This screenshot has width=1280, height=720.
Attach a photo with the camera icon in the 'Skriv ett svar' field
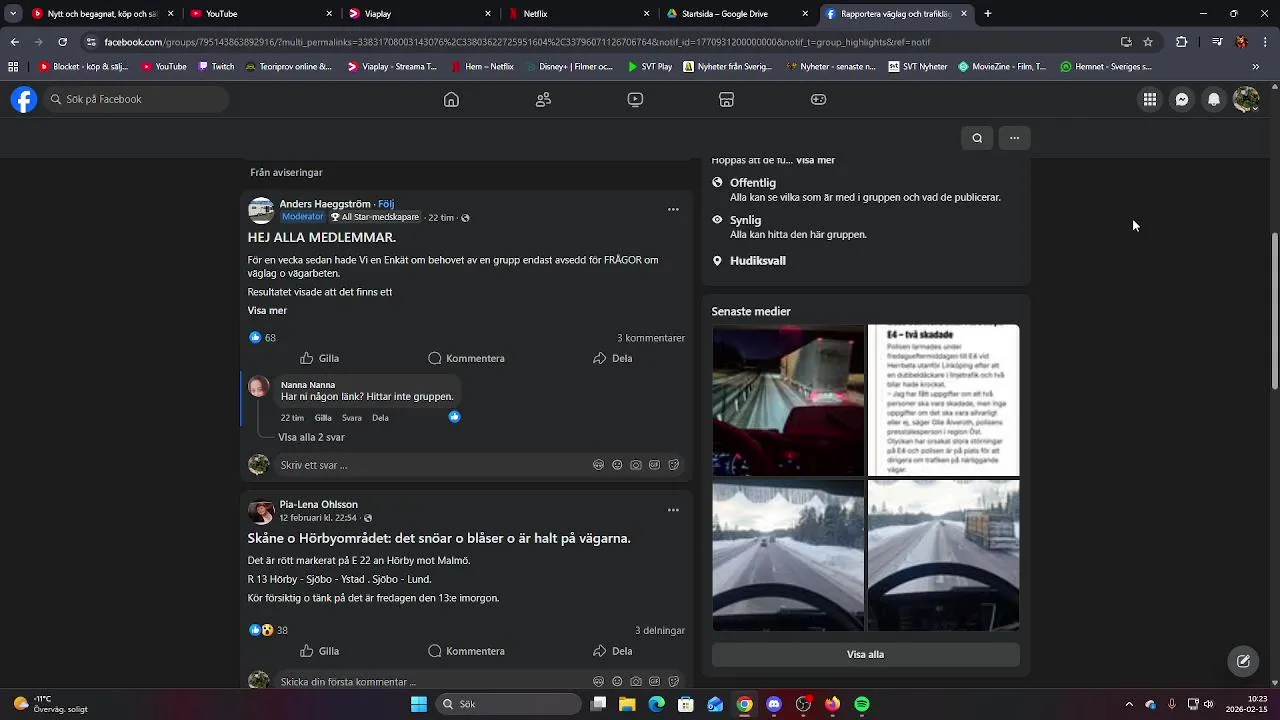point(636,465)
